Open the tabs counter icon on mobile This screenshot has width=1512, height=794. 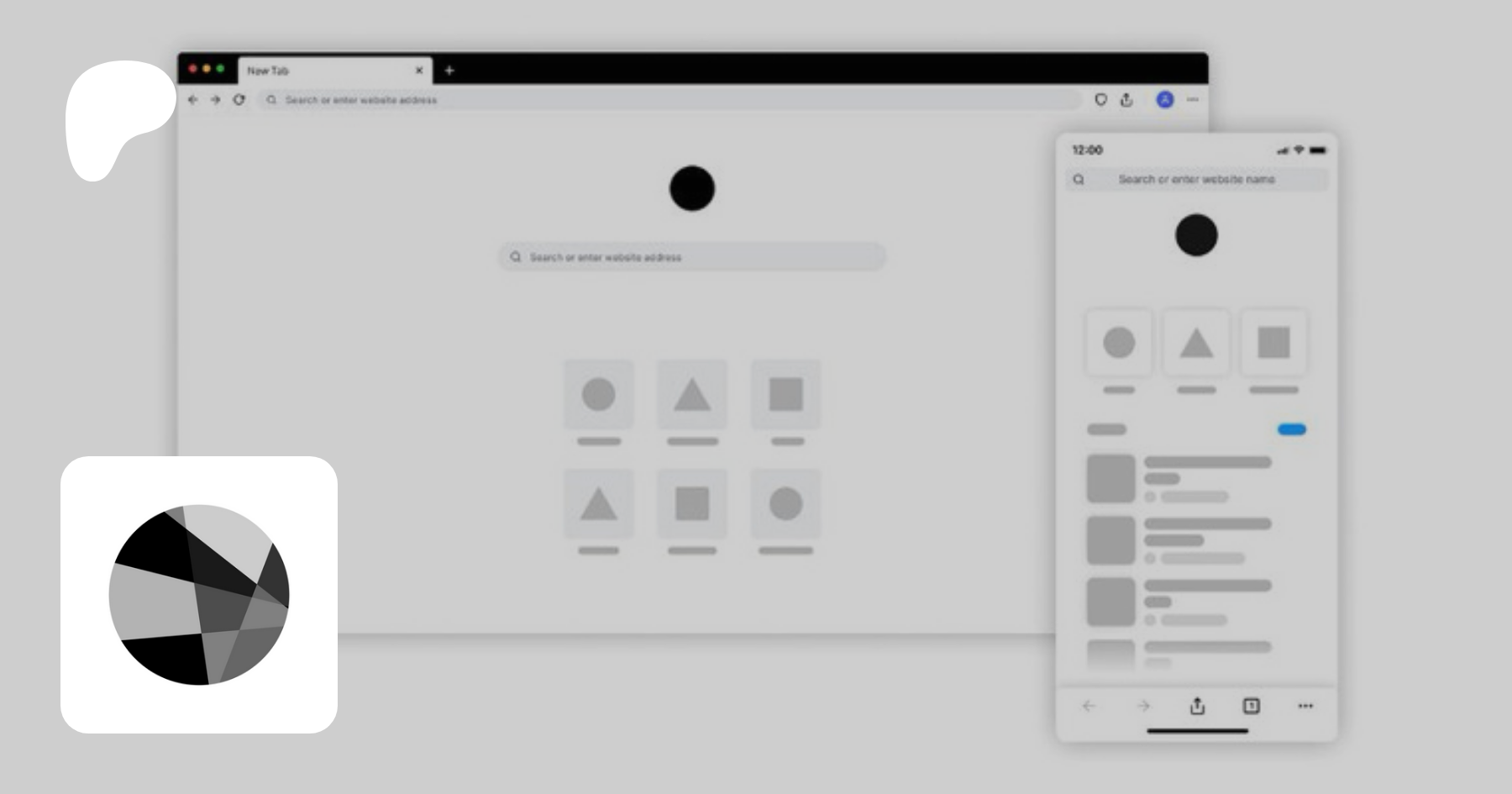[1251, 706]
